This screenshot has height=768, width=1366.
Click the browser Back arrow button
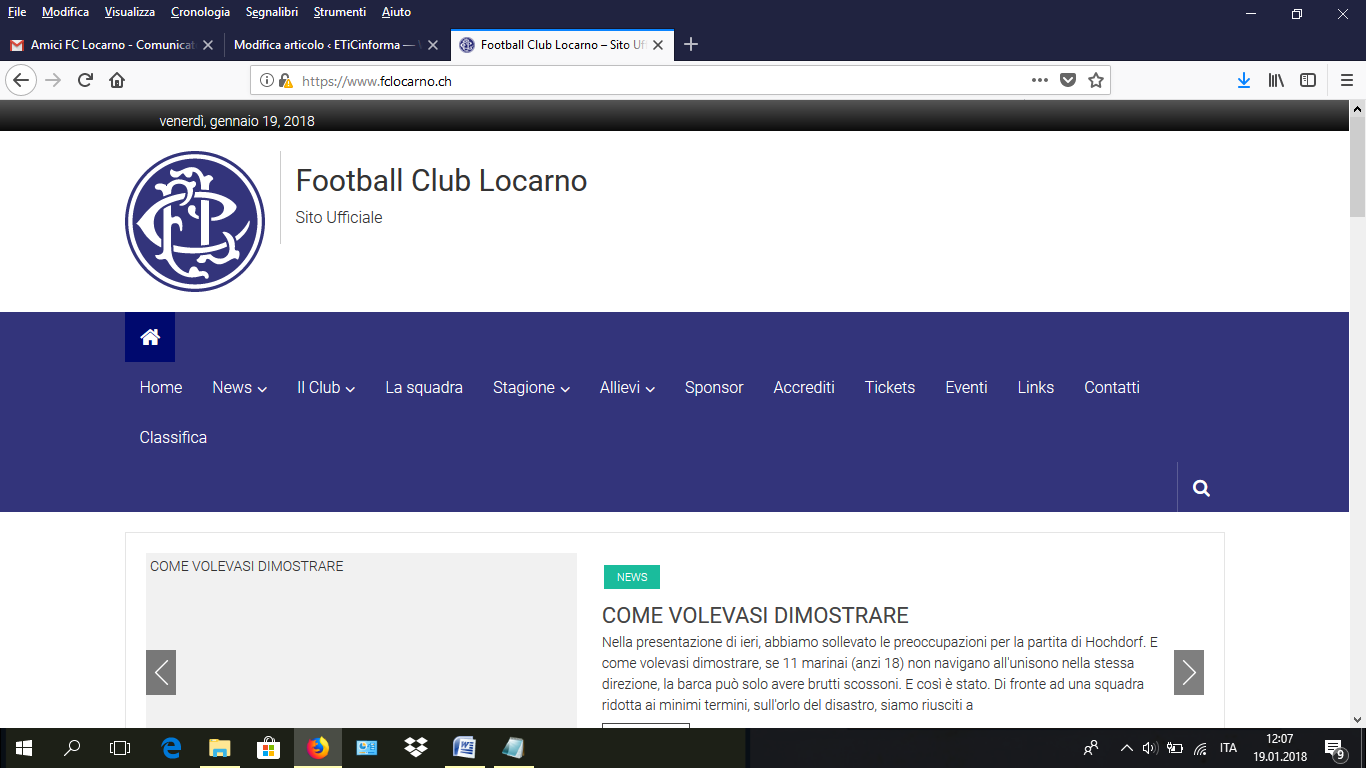pyautogui.click(x=22, y=80)
